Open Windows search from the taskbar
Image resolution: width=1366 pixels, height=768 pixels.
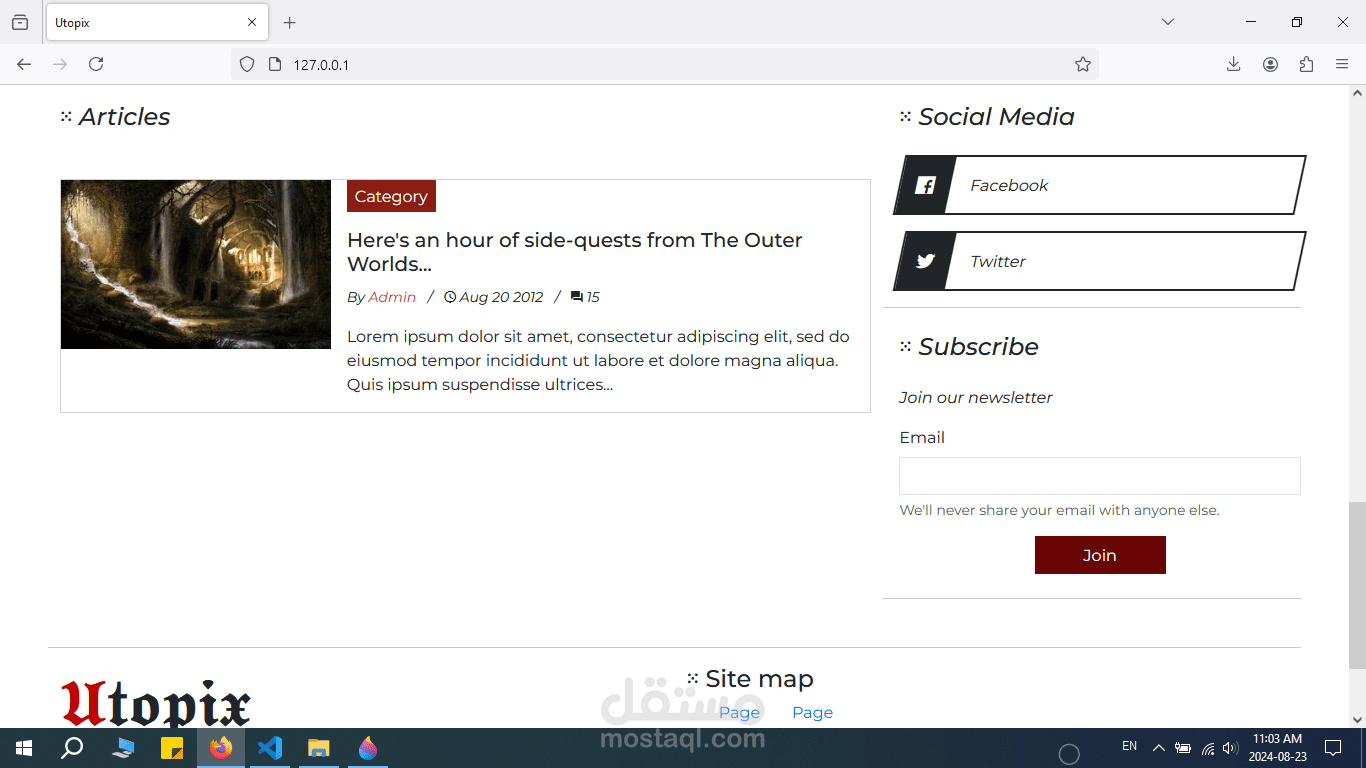72,748
